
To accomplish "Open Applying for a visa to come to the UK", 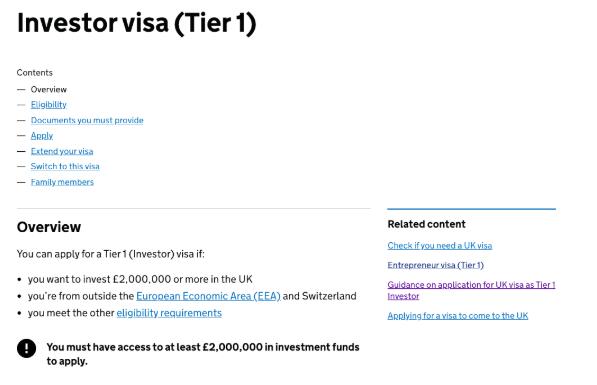I will click(458, 316).
